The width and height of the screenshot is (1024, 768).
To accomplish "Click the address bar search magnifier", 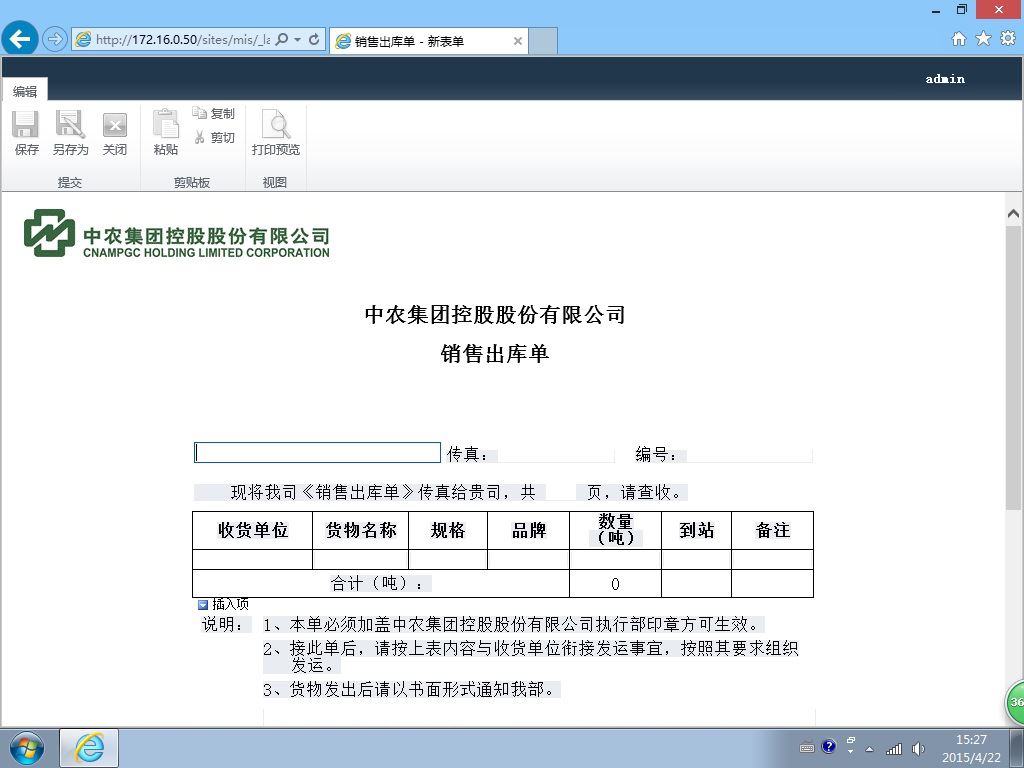I will click(281, 39).
